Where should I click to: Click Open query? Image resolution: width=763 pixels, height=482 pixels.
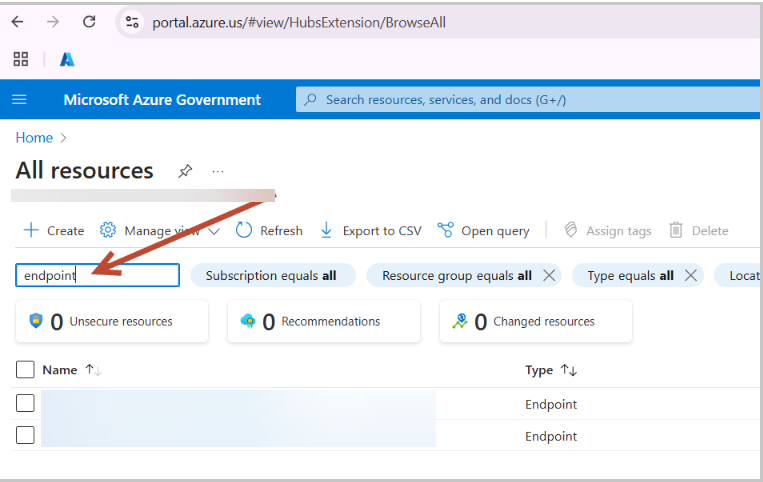pyautogui.click(x=483, y=231)
